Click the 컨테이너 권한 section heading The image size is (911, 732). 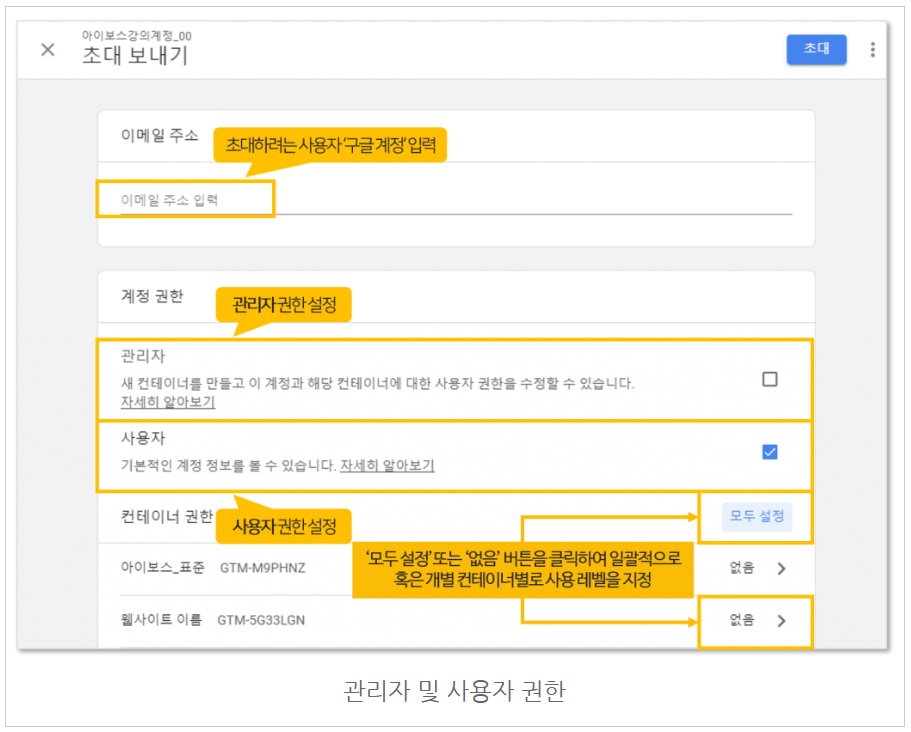point(167,516)
